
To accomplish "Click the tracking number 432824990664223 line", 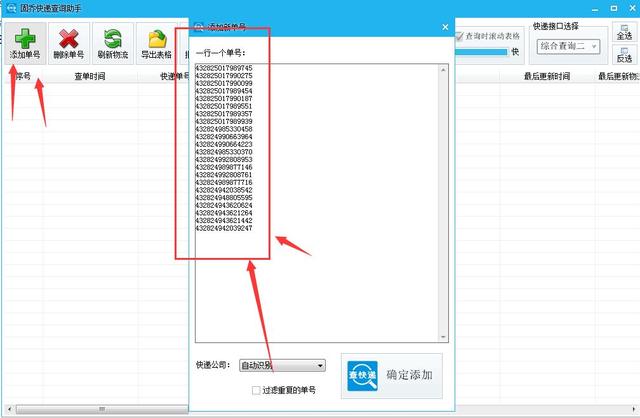I will point(224,144).
